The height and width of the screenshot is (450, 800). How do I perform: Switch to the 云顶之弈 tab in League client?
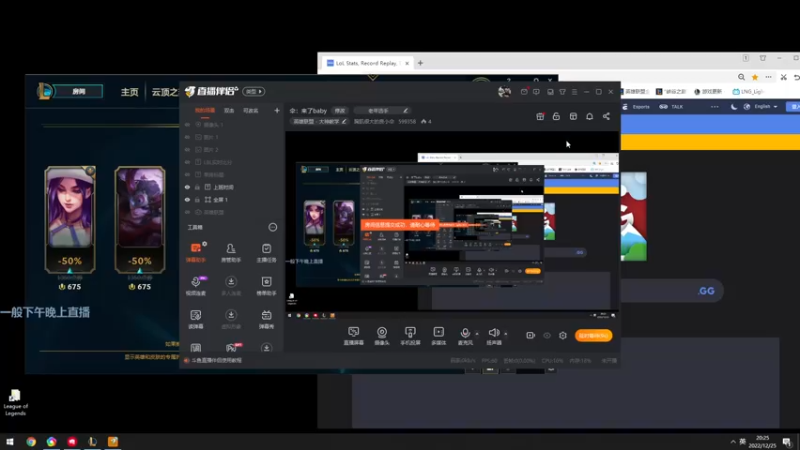[165, 92]
